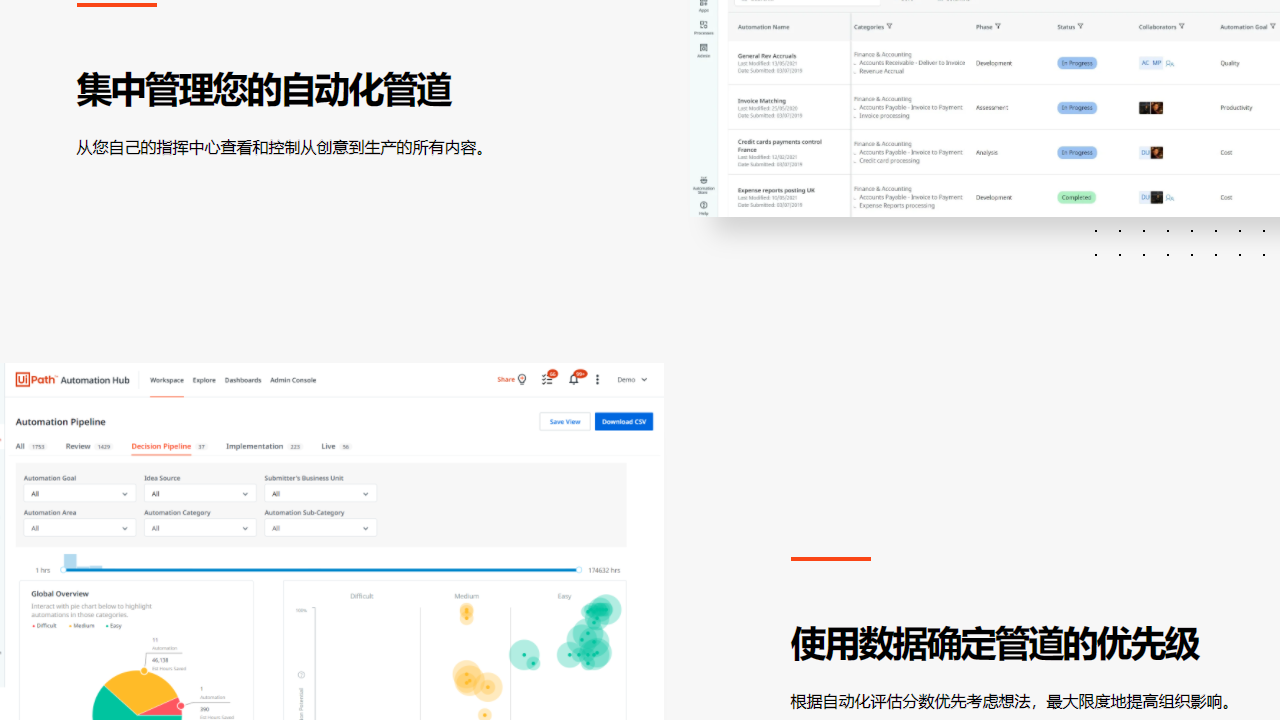1280x720 pixels.
Task: Click the Download CSV button
Action: click(x=623, y=421)
